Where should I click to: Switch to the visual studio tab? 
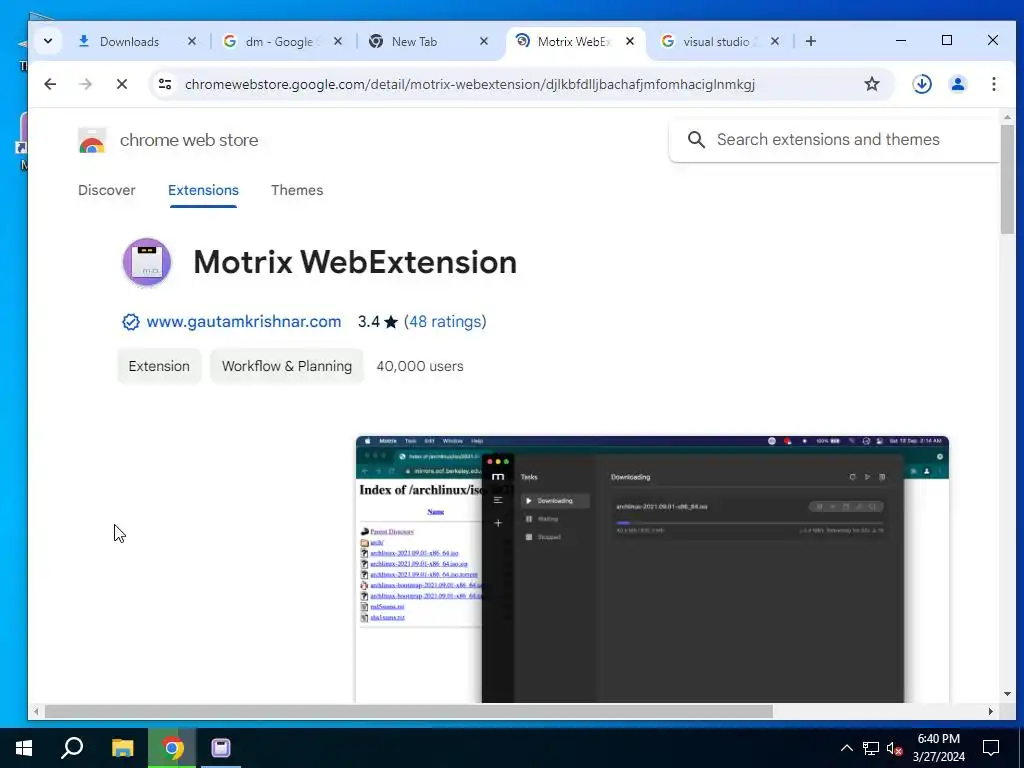(x=718, y=41)
